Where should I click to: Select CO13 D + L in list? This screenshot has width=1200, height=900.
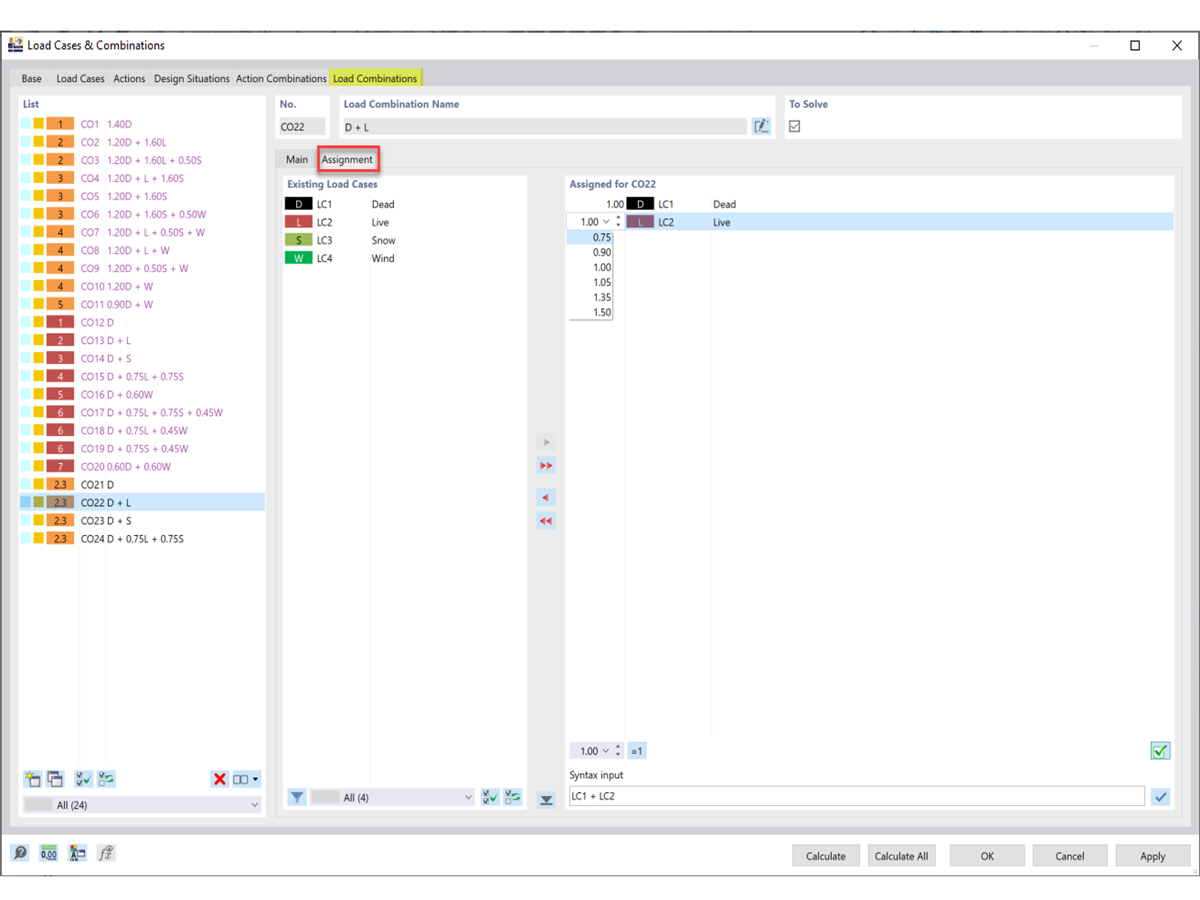point(142,340)
